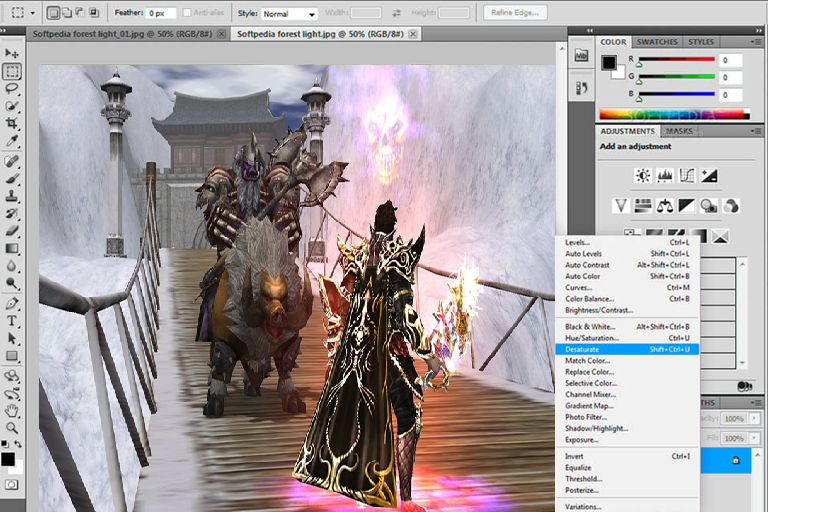Select the Eraser tool
The width and height of the screenshot is (819, 512).
coord(11,230)
